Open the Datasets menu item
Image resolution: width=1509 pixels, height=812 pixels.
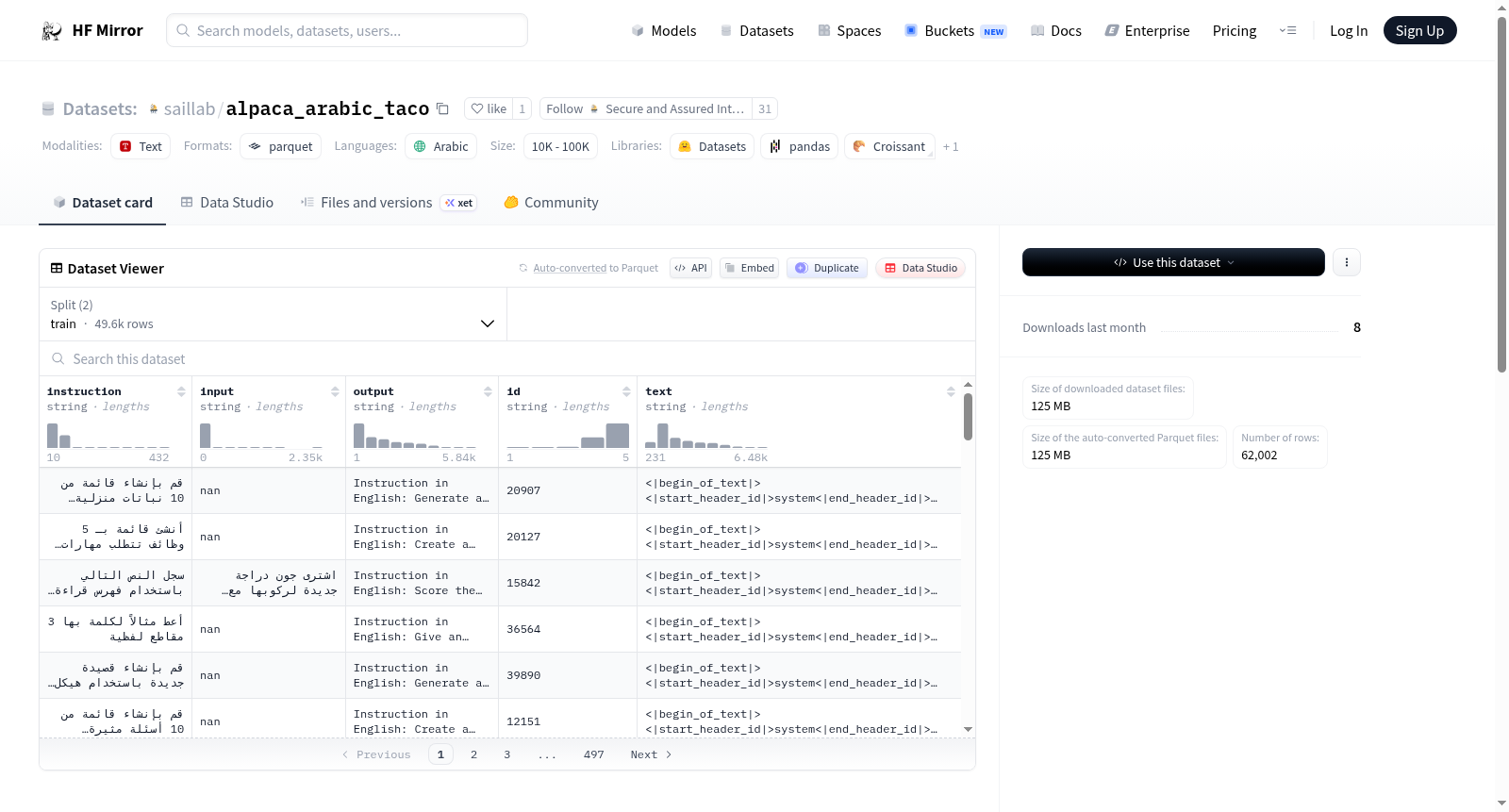point(756,31)
